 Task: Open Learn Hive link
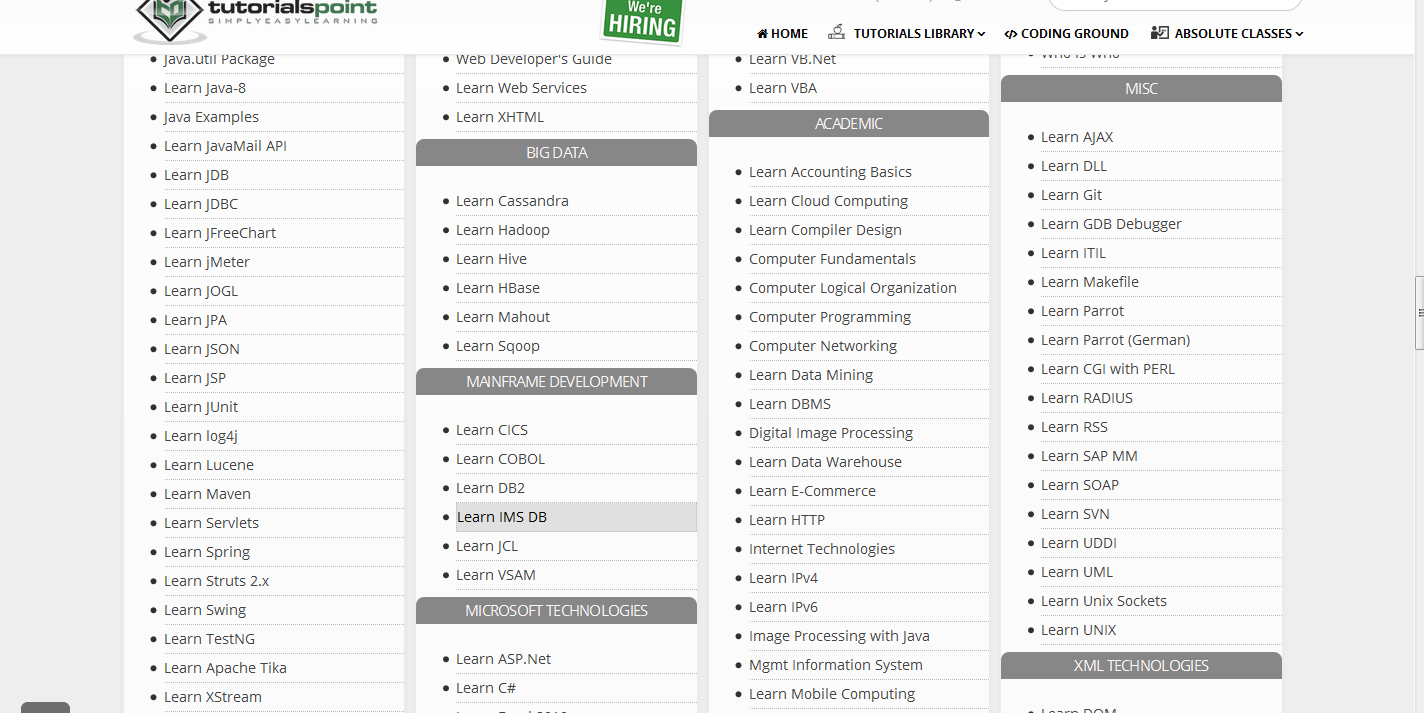click(491, 259)
